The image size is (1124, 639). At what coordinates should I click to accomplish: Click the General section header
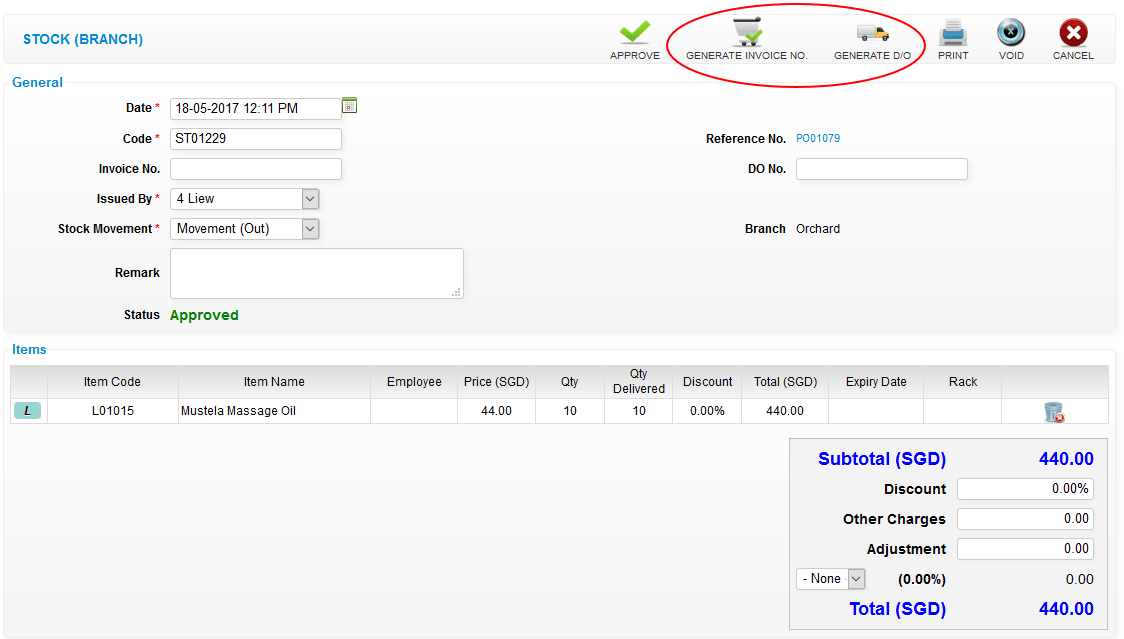(37, 82)
